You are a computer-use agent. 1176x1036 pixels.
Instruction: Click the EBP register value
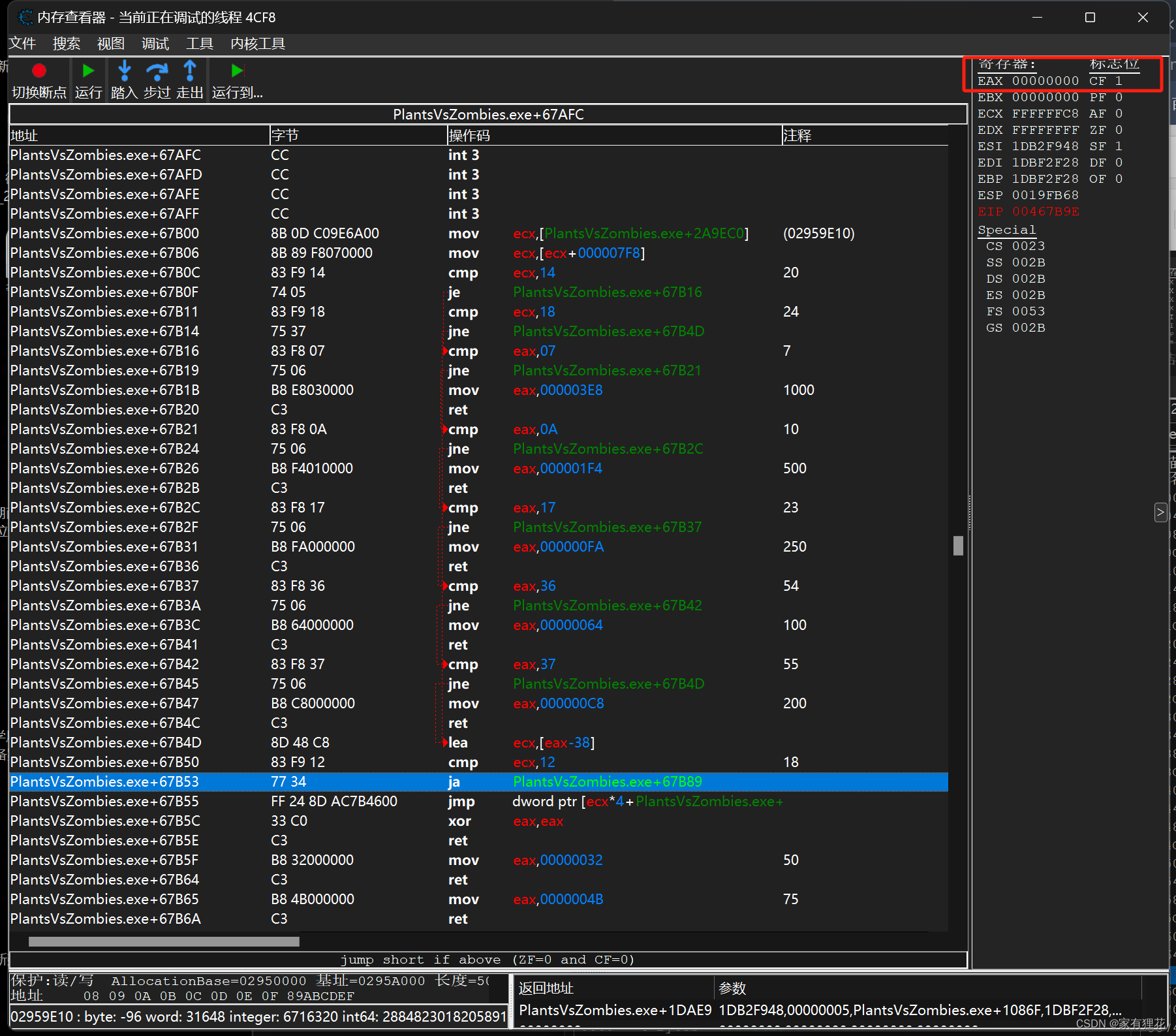(1045, 179)
